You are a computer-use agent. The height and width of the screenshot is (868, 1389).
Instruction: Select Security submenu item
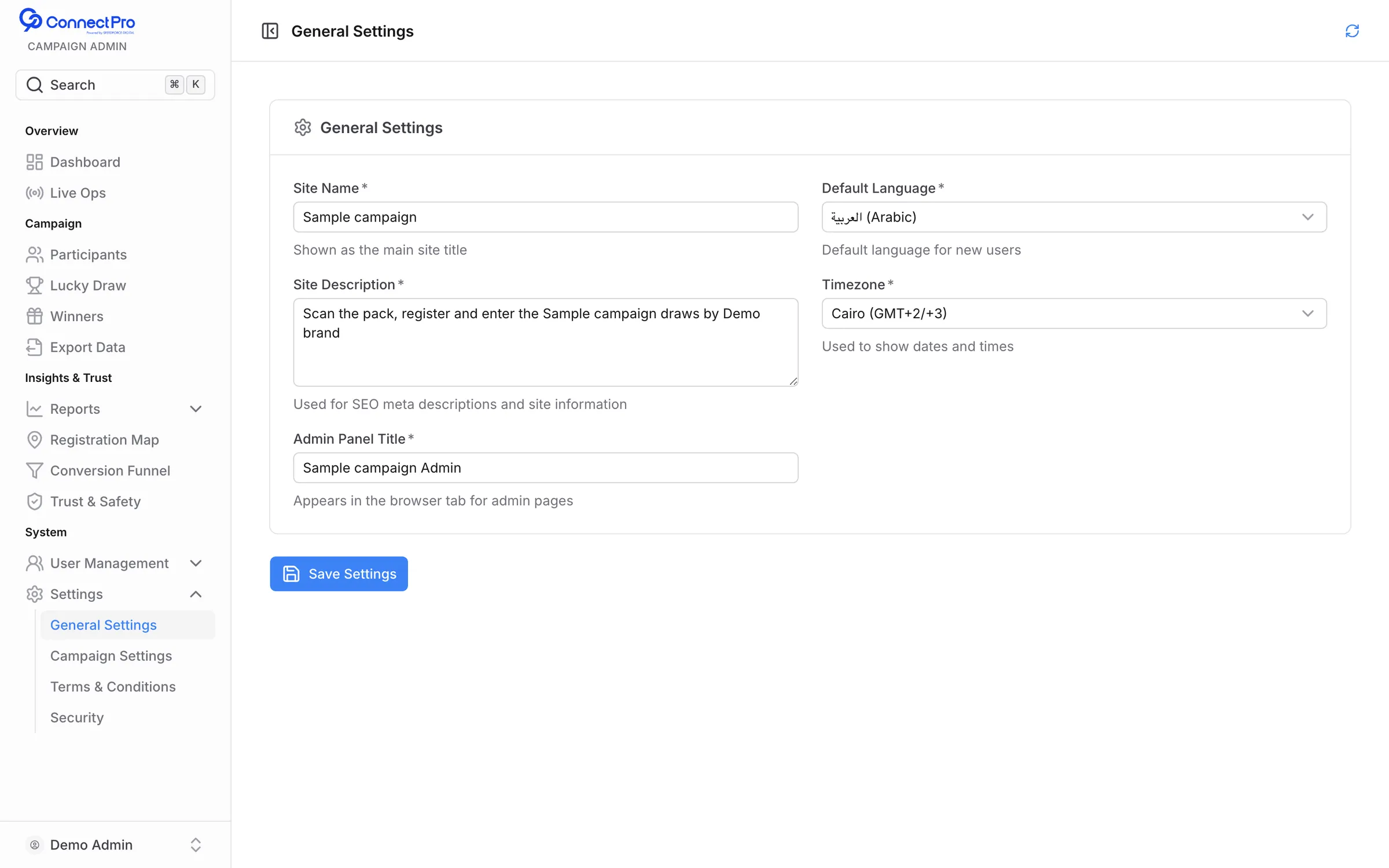127,718
